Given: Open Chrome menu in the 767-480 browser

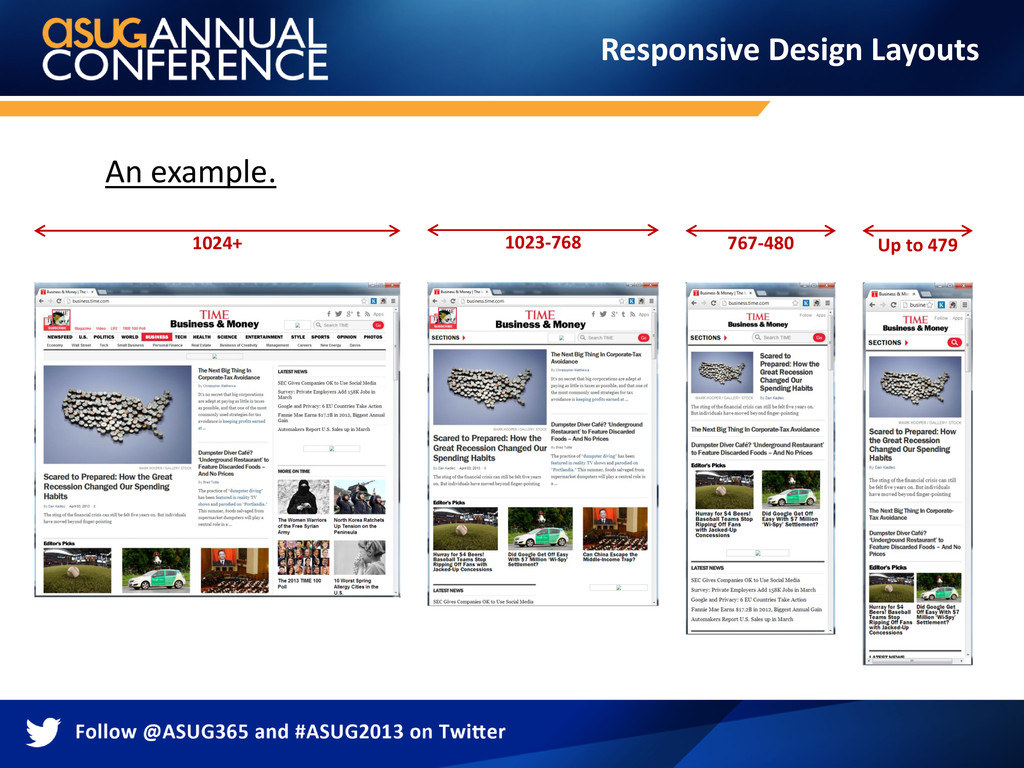Looking at the screenshot, I should tap(827, 303).
